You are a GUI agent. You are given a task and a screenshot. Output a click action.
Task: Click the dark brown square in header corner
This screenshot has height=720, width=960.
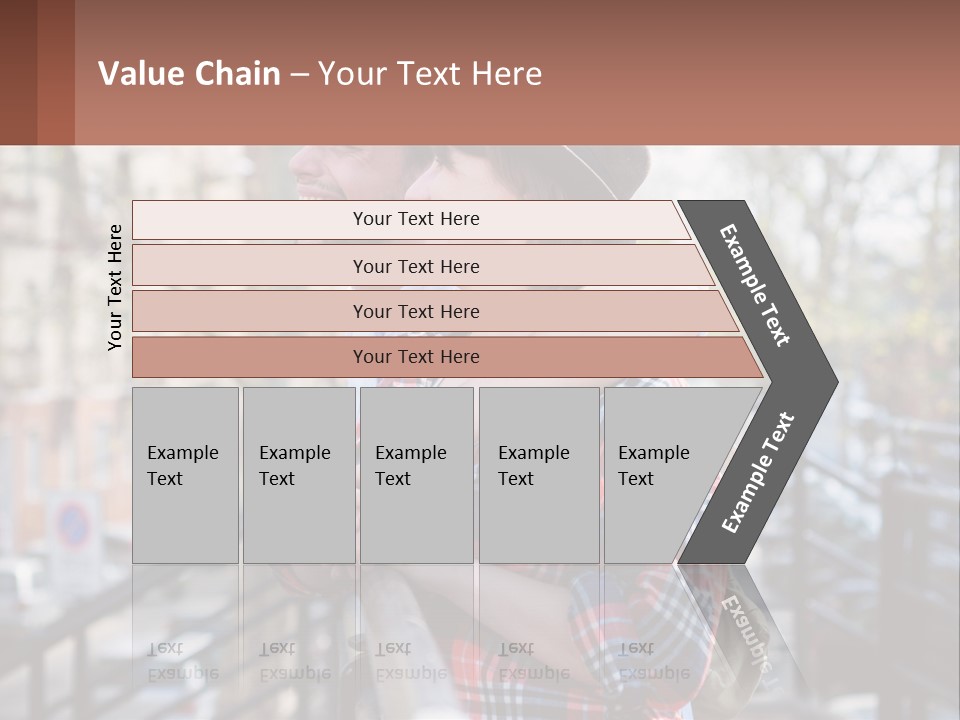pyautogui.click(x=18, y=72)
